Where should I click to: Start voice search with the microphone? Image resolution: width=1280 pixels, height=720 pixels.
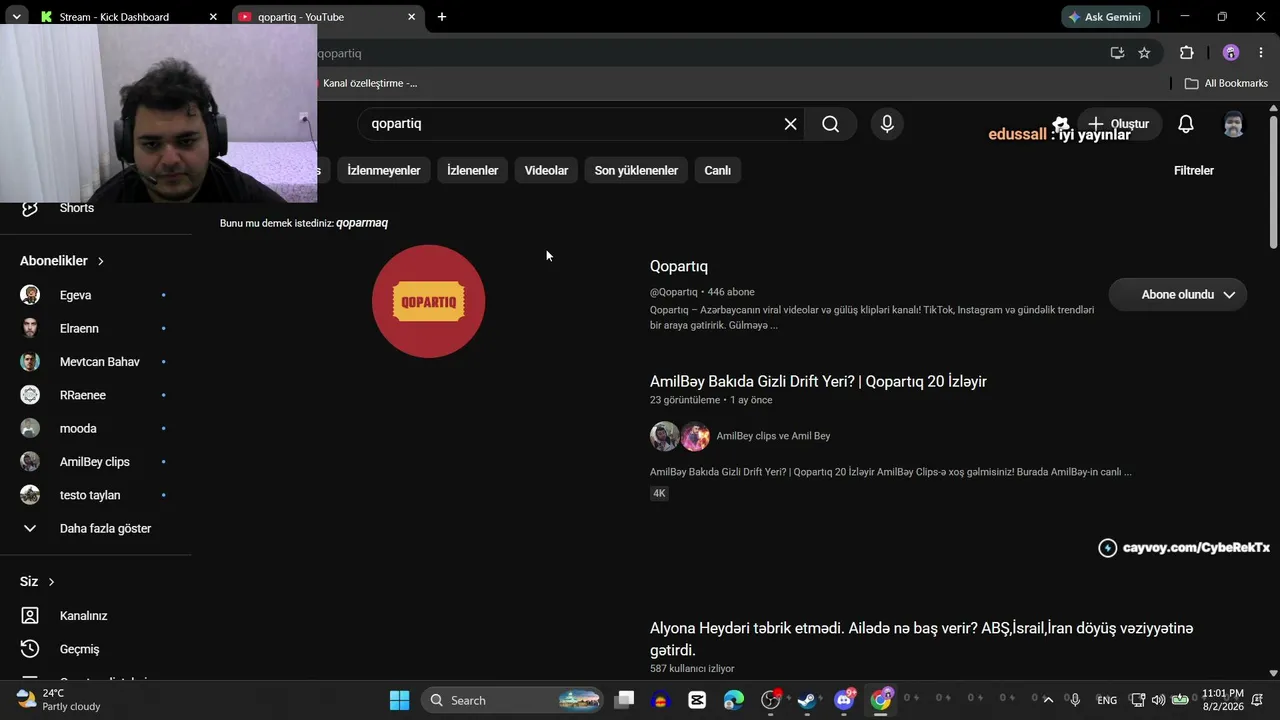pos(886,124)
